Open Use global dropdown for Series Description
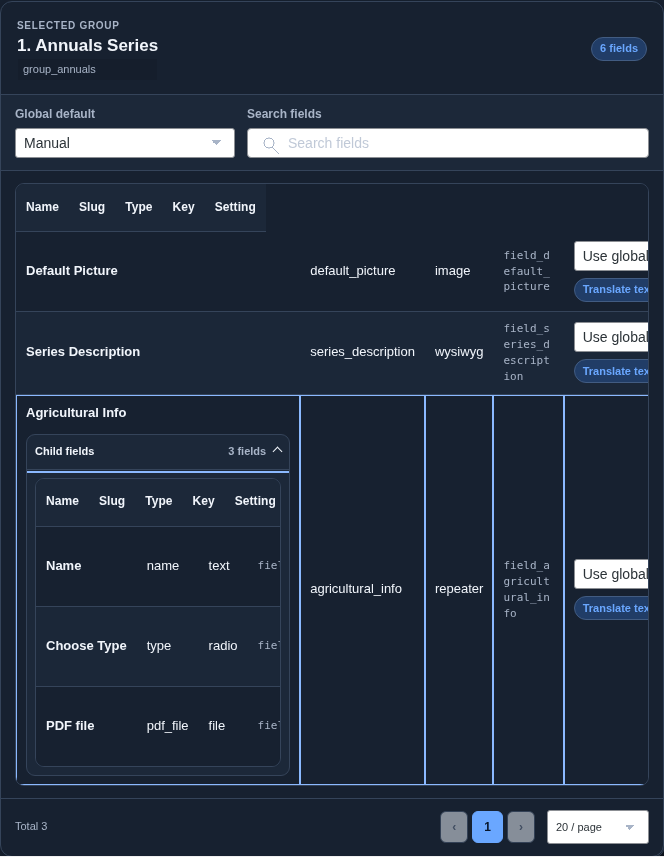 coord(611,337)
